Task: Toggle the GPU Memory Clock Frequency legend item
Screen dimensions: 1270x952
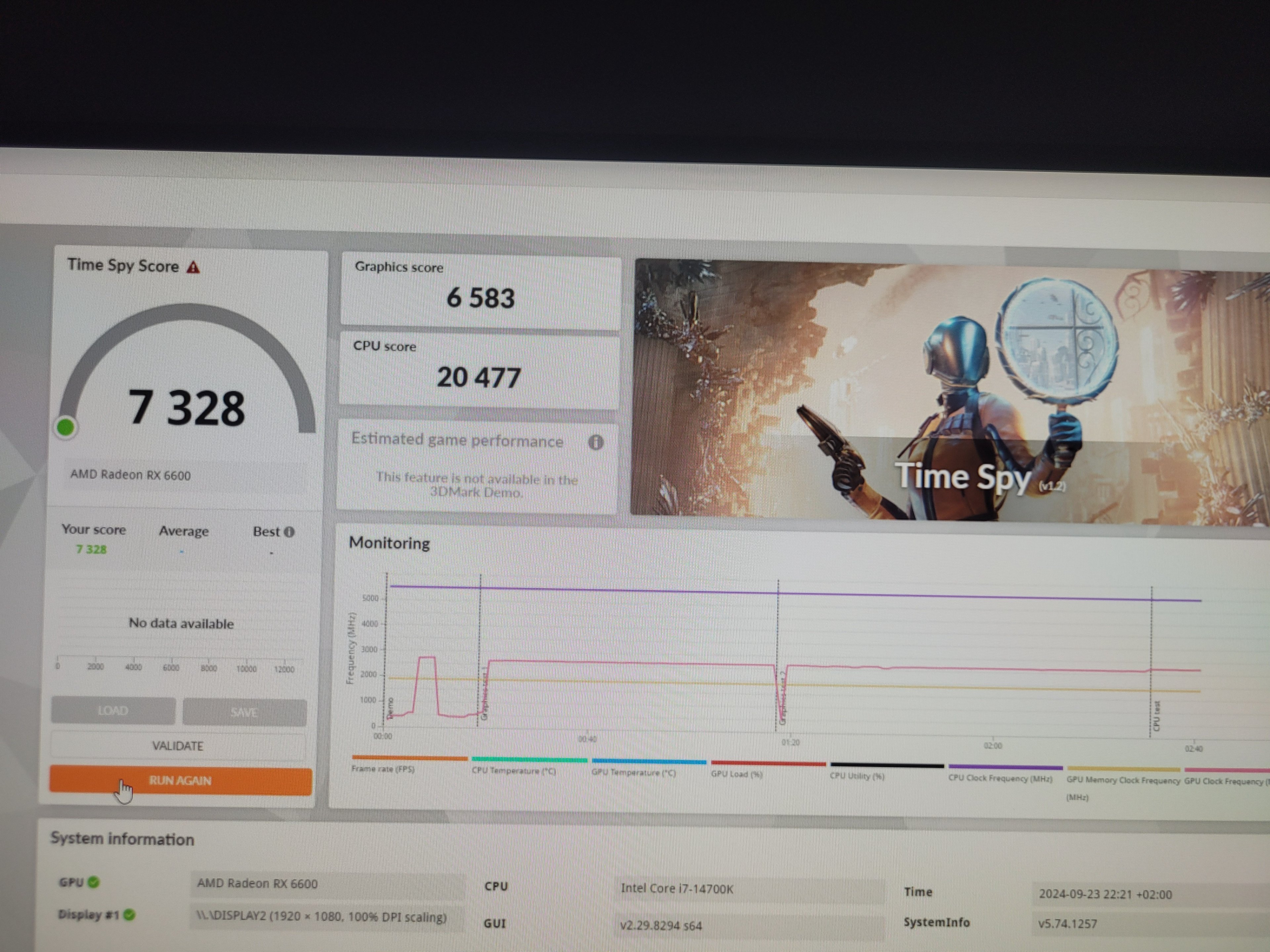Action: pos(1123,783)
